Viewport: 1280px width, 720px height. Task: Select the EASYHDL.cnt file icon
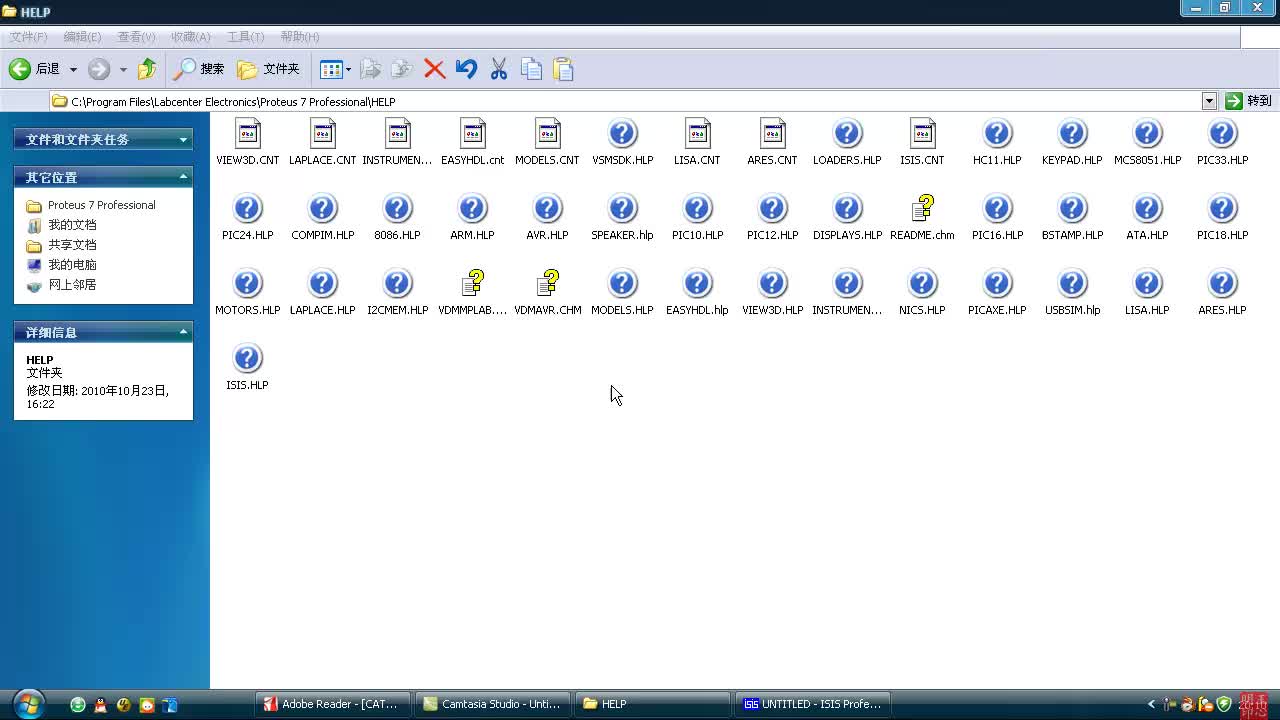(472, 134)
